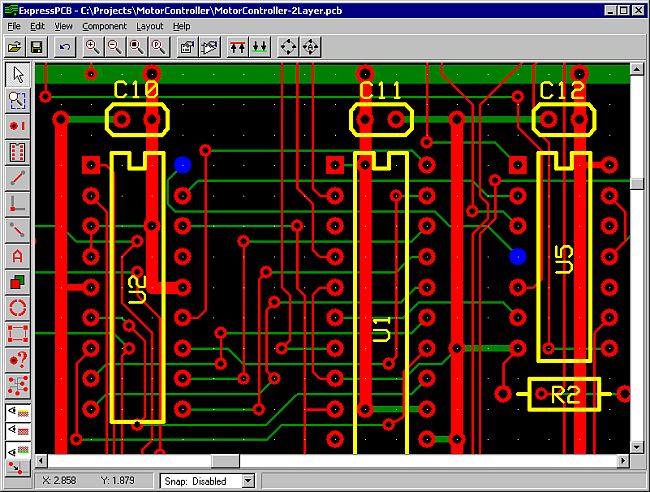Toggle silkscreen layer visibility button

click(x=18, y=412)
